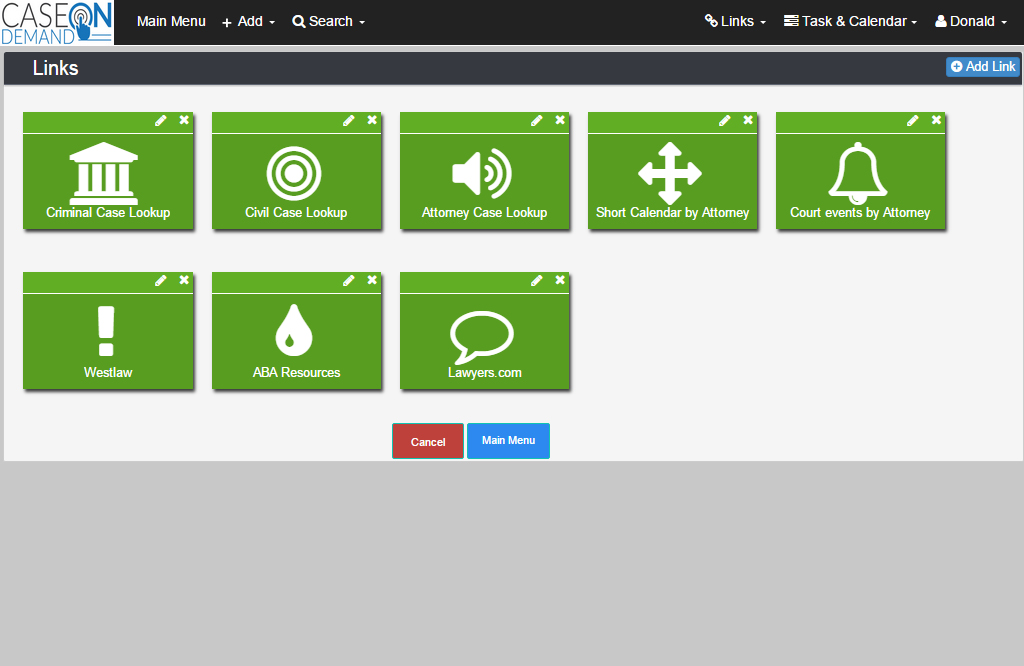
Task: Edit Court events by Attorney link
Action: coord(913,120)
